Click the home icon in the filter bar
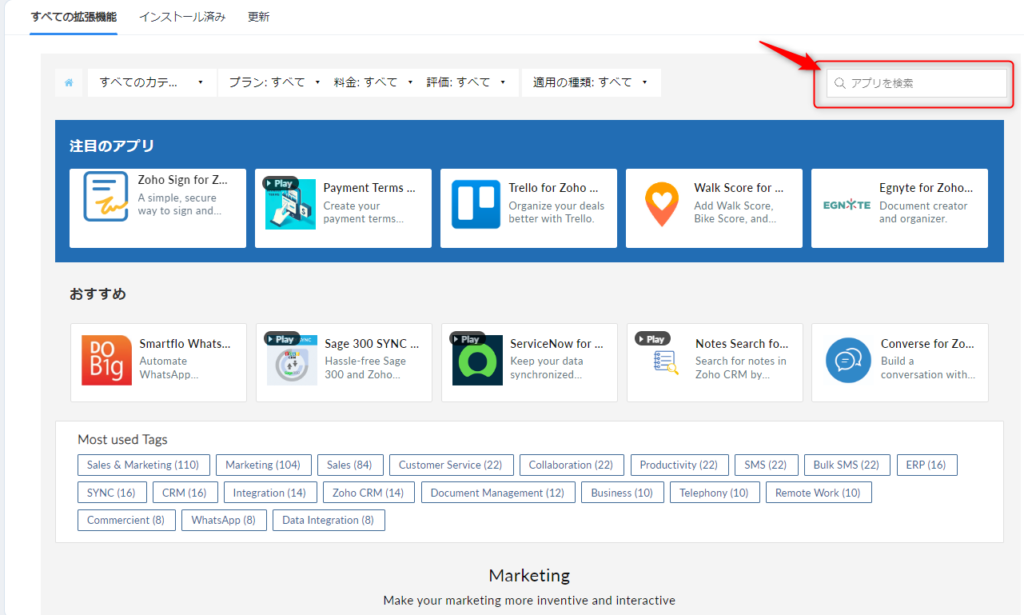Screen dimensions: 1024x615 tap(68, 82)
